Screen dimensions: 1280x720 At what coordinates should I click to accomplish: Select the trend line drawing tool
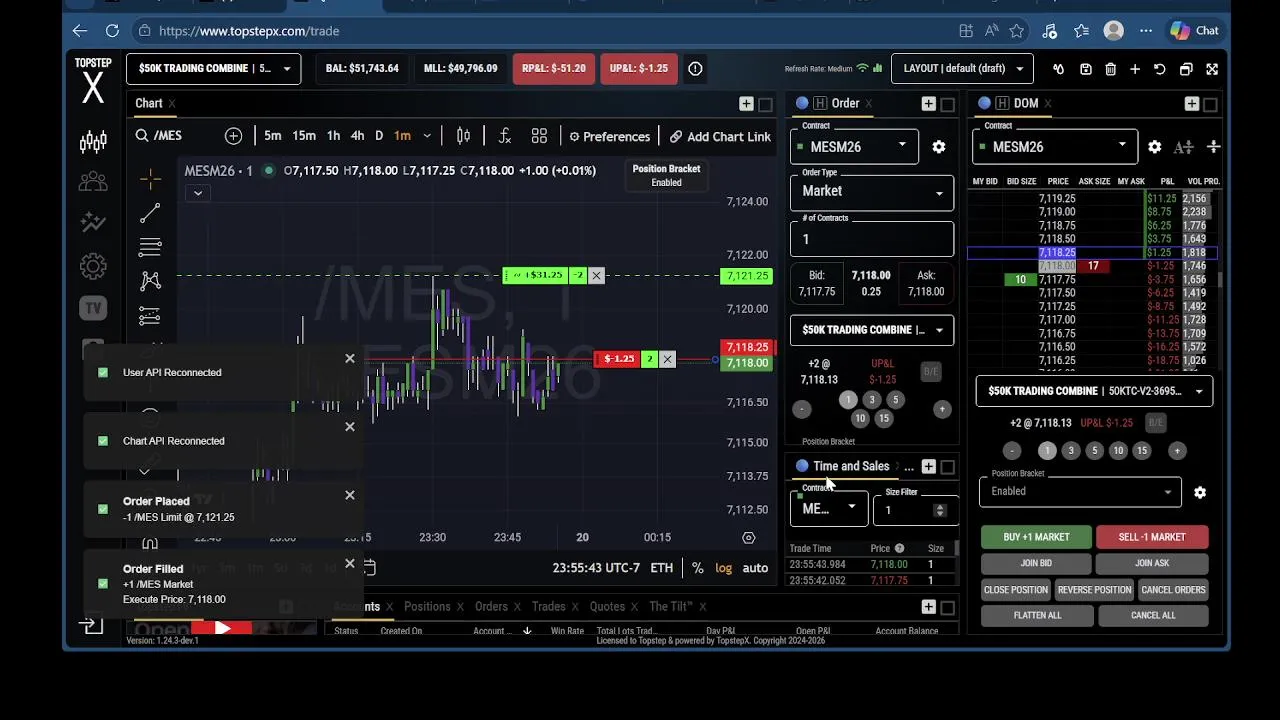coord(150,213)
